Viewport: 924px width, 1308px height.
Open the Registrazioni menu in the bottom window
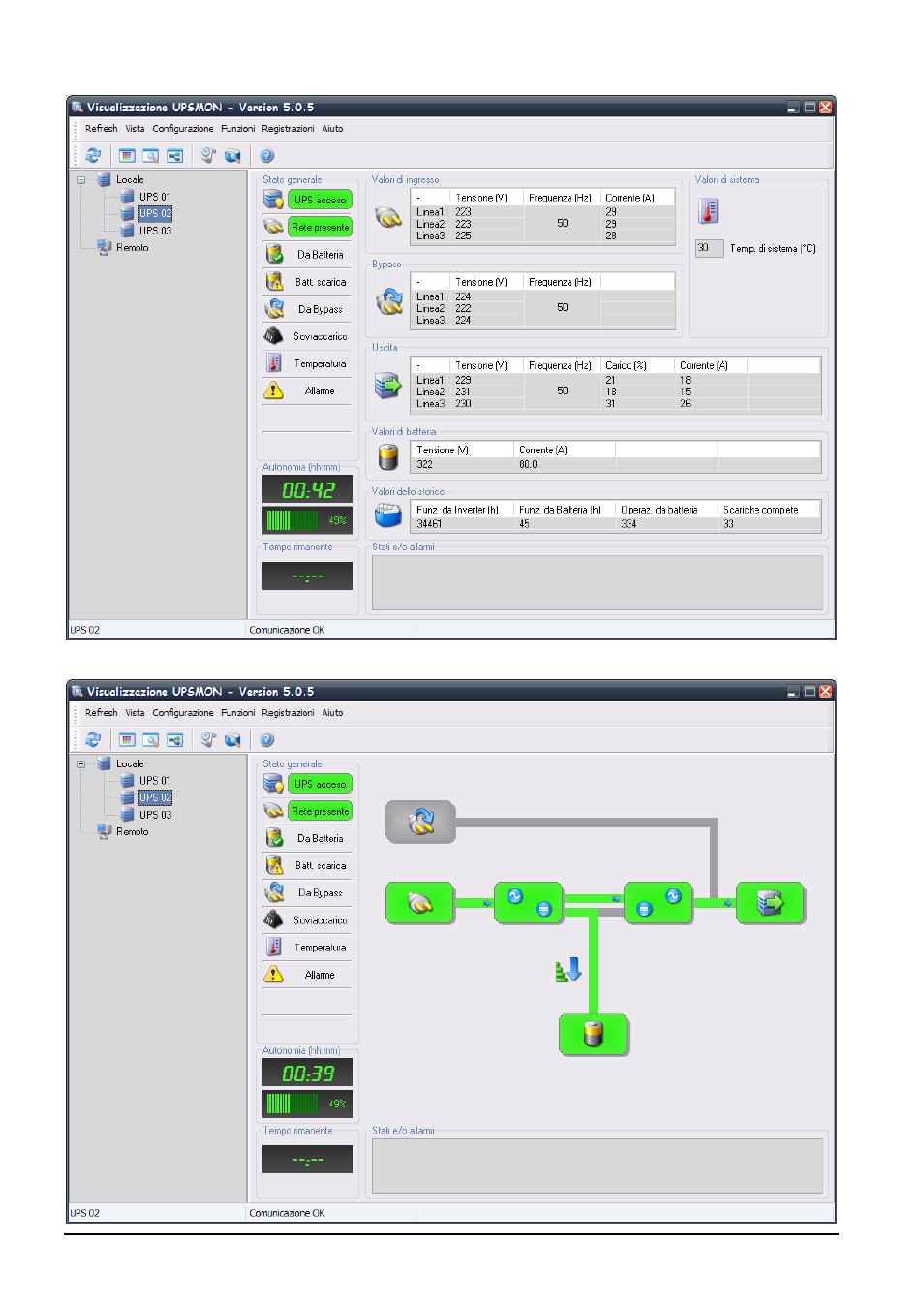click(x=288, y=712)
